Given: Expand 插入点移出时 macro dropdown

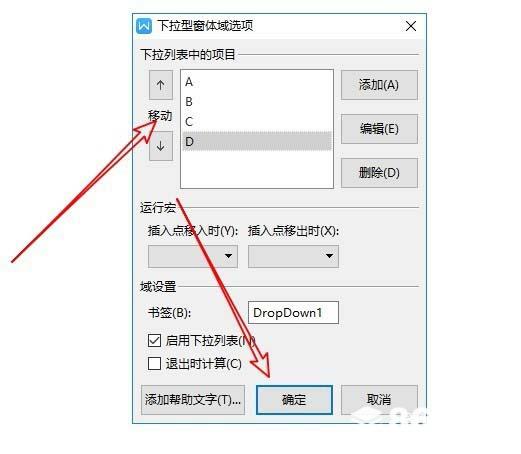Looking at the screenshot, I should pyautogui.click(x=293, y=256).
